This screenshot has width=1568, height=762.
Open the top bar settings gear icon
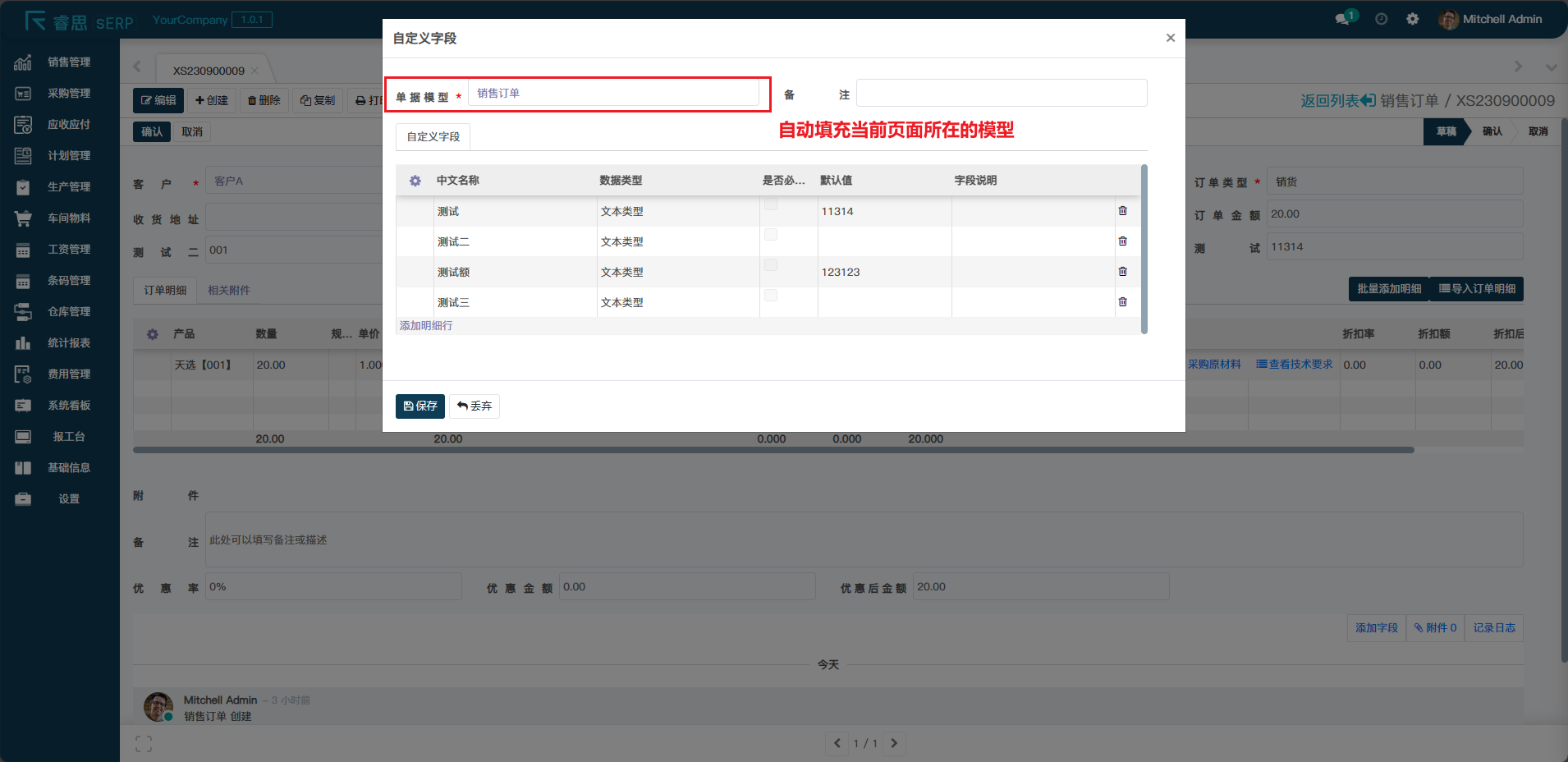[1412, 19]
